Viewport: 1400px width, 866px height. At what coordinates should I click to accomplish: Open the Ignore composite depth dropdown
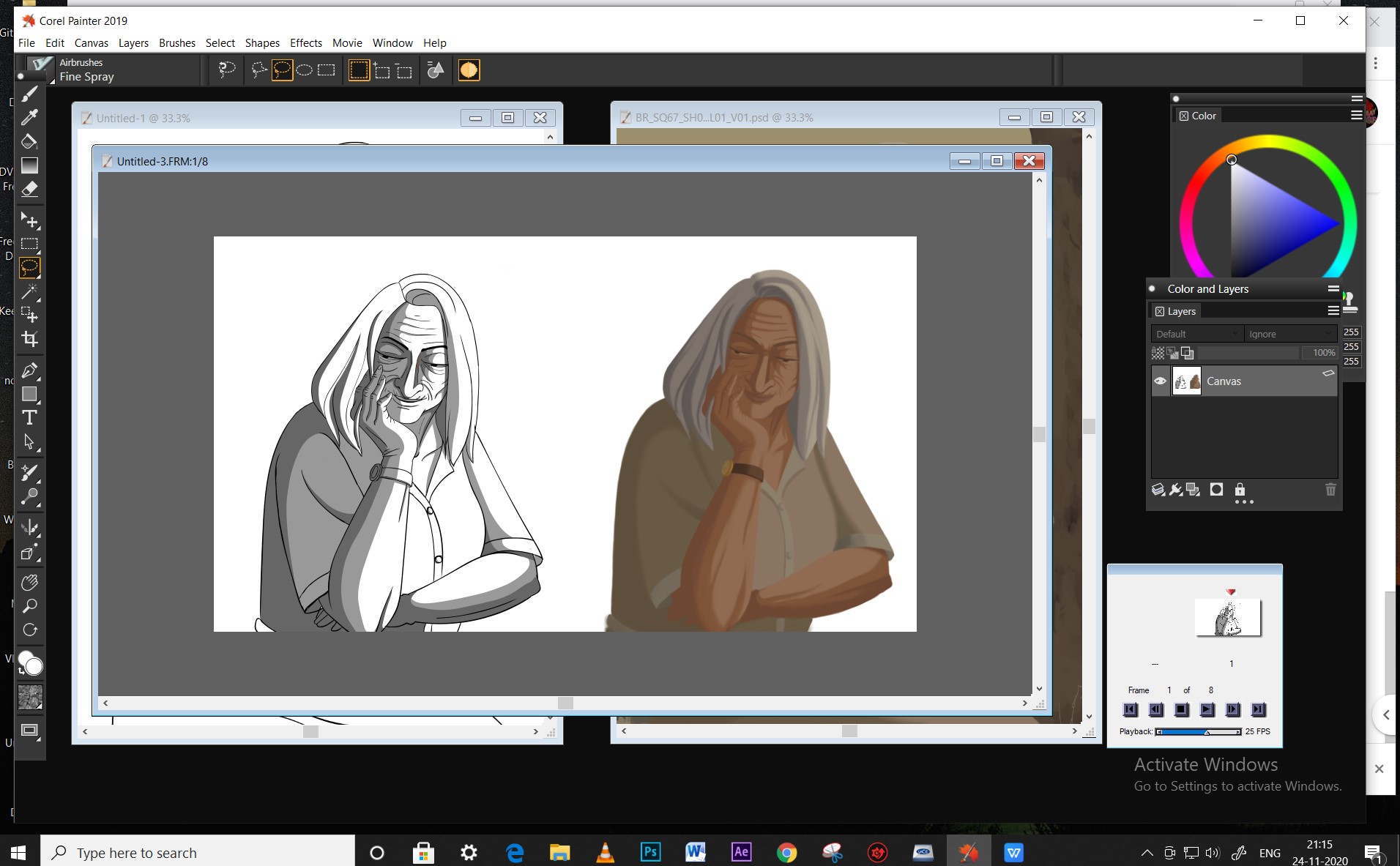click(1290, 334)
